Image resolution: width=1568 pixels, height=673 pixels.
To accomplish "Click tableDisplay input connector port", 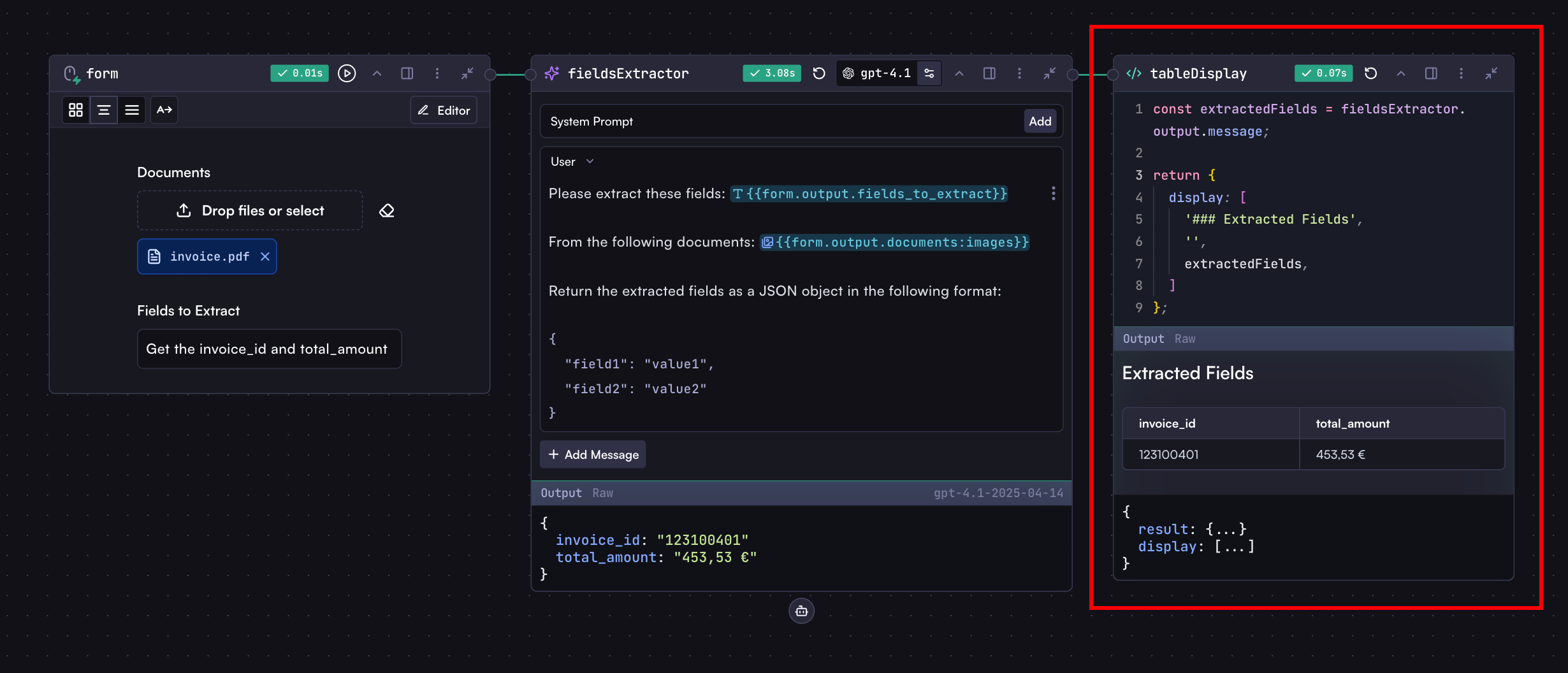I will (x=1113, y=75).
